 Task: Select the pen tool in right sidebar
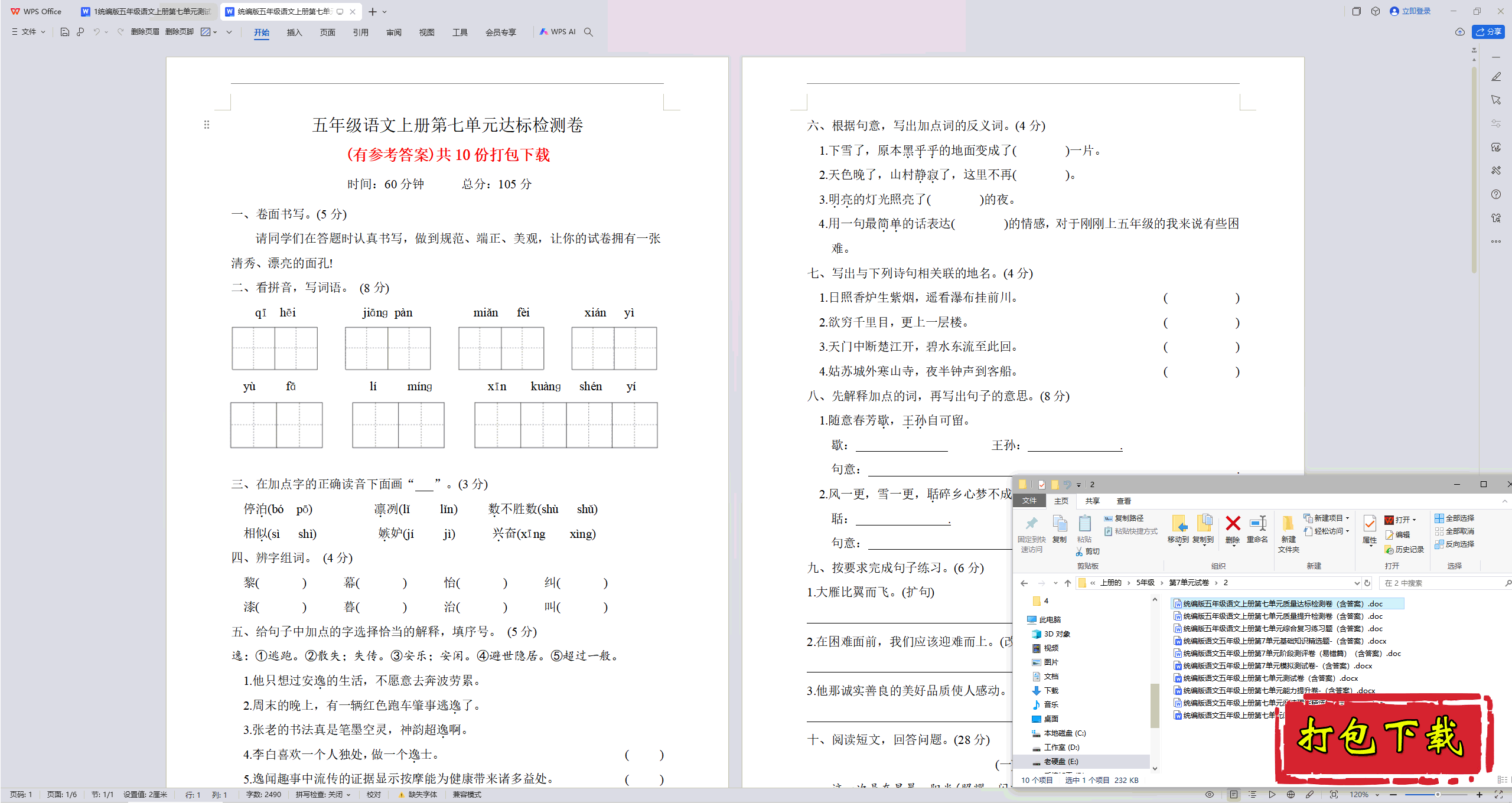click(1496, 77)
